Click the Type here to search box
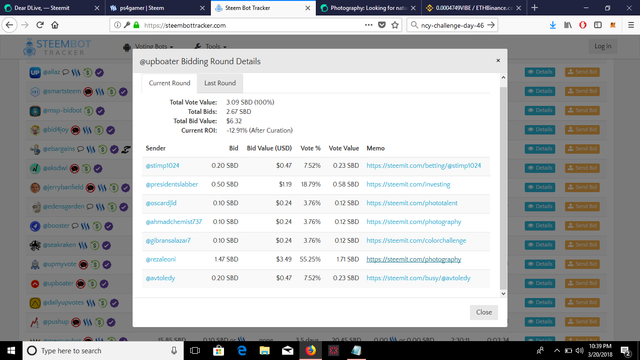640x360 pixels. pos(102,351)
